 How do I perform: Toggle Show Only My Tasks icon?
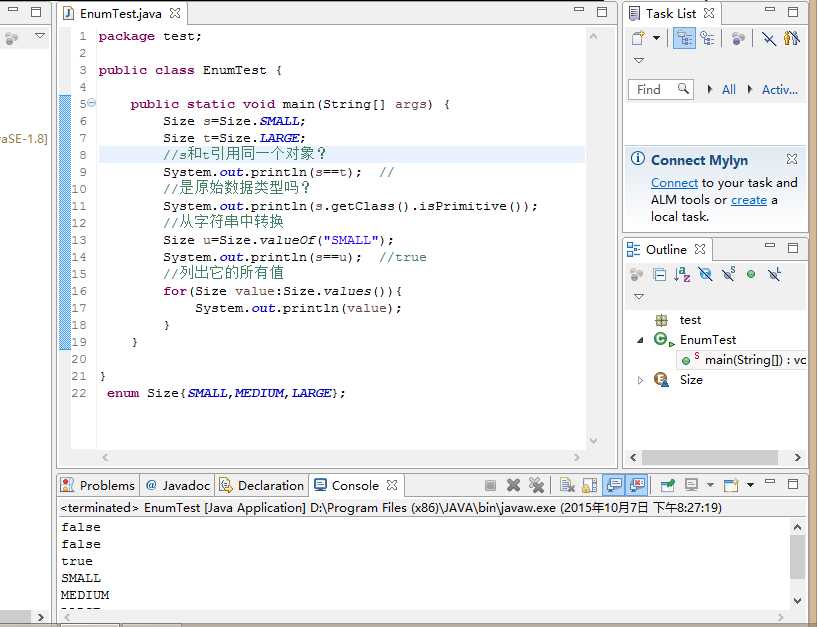(791, 39)
